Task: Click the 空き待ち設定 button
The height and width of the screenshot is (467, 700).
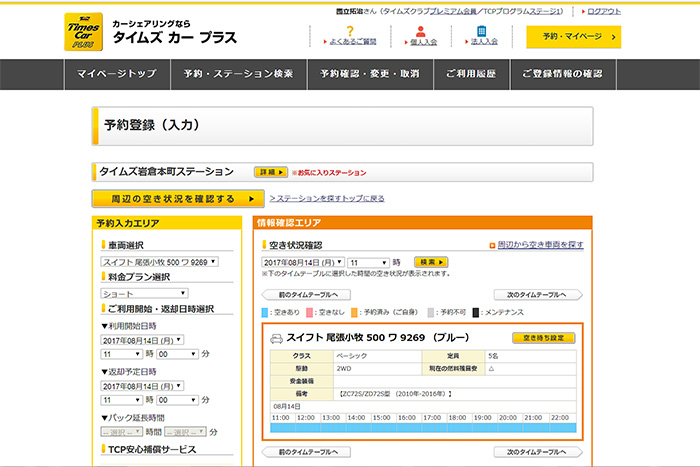Action: coord(543,338)
